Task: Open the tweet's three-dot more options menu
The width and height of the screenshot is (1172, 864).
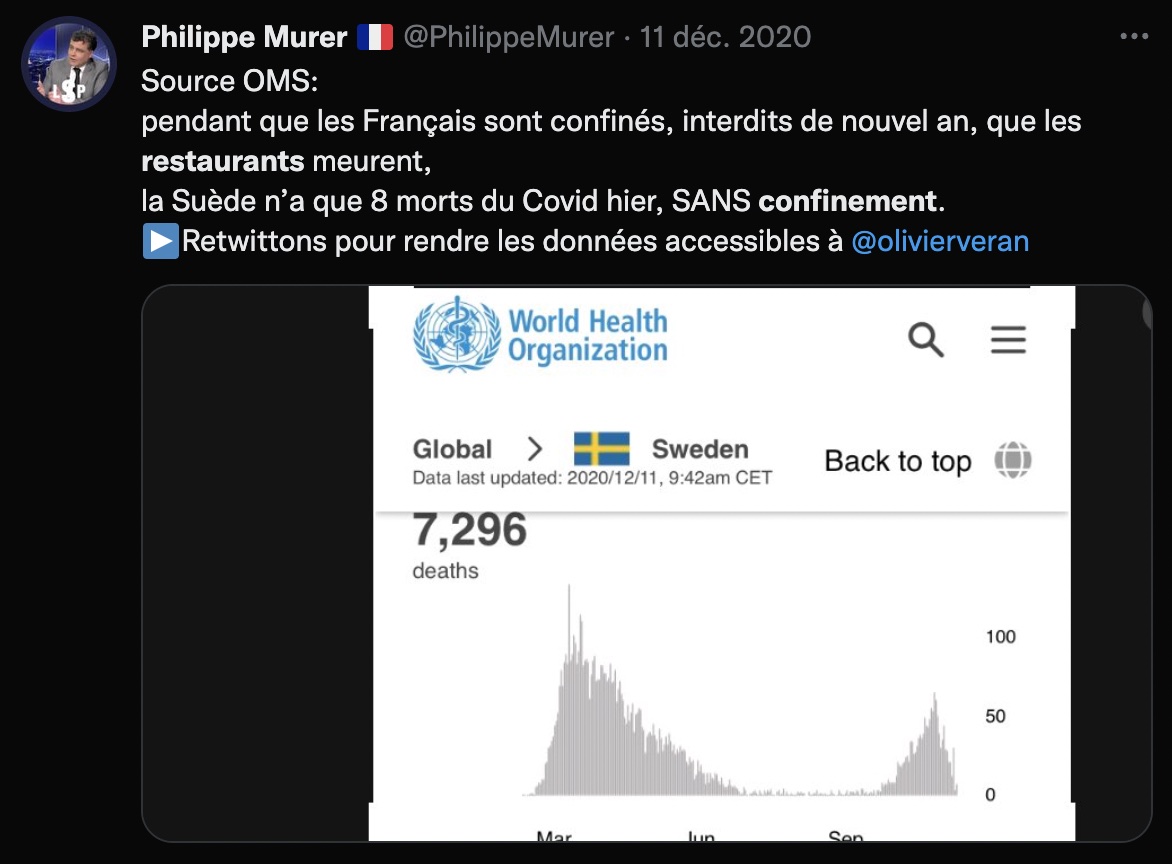Action: tap(1134, 37)
